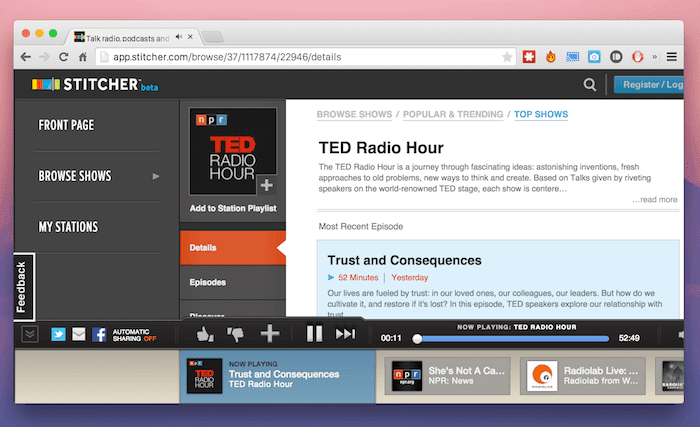Click the camera screenshot extension icon
Screen dimensions: 700x427
pyautogui.click(x=594, y=57)
